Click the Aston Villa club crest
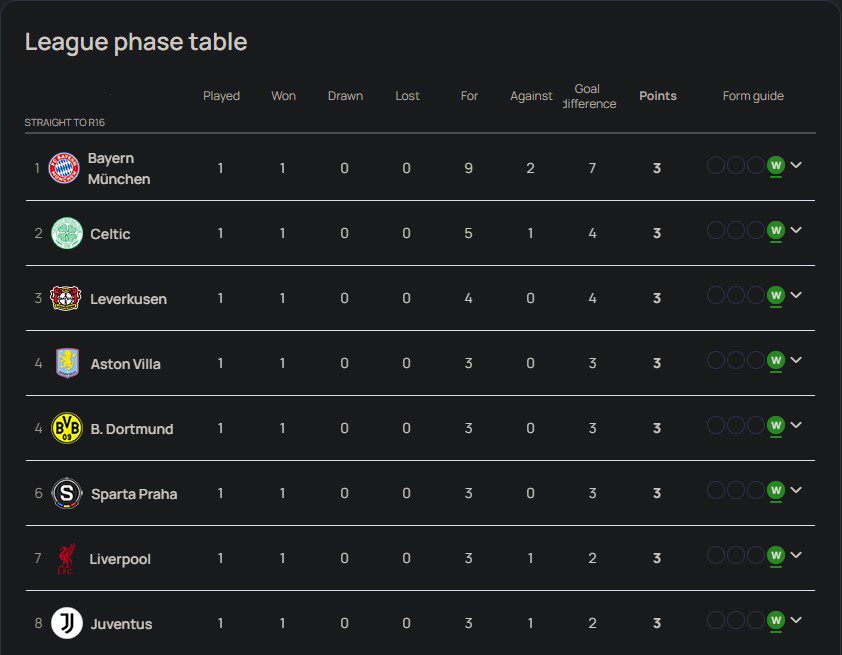Image resolution: width=842 pixels, height=655 pixels. [x=66, y=363]
